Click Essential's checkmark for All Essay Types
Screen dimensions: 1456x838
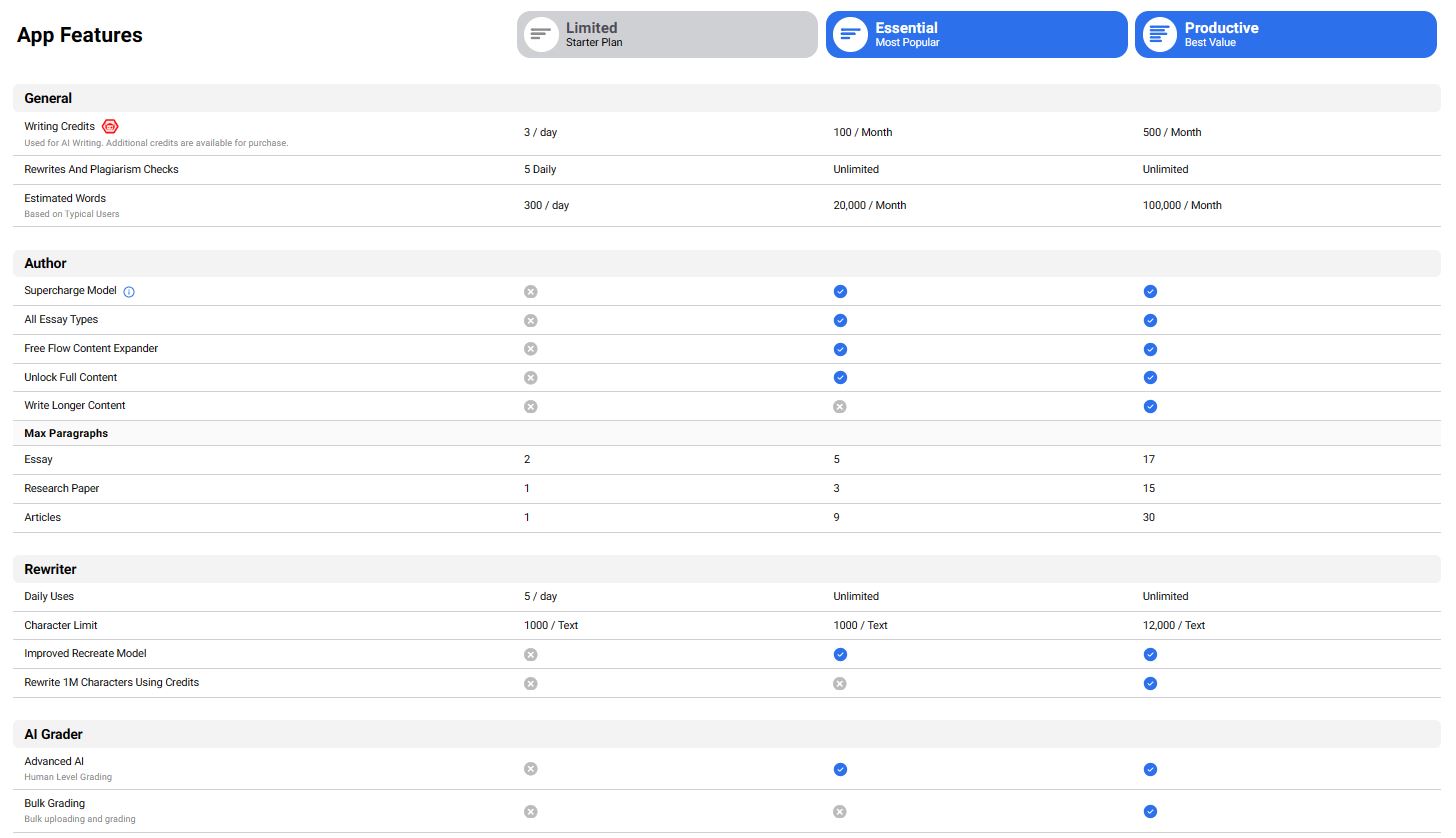pos(840,320)
